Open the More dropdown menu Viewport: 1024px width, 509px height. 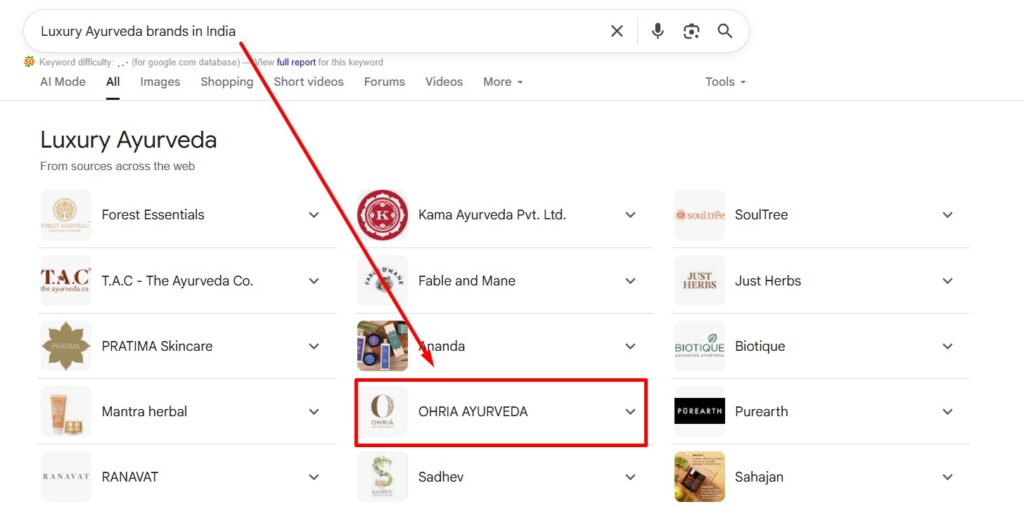coord(503,82)
